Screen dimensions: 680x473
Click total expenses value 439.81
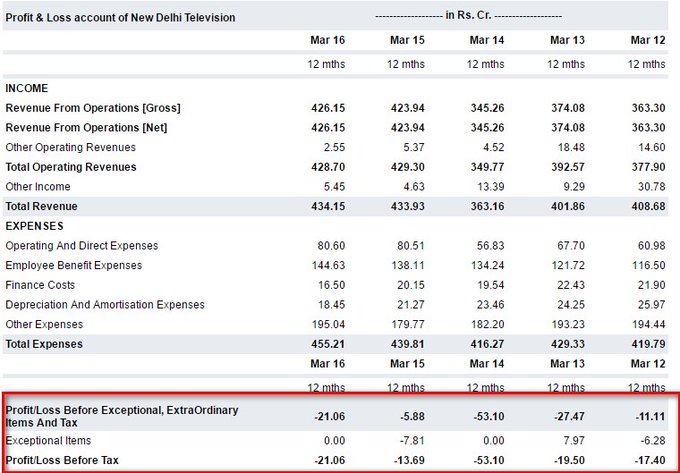tap(408, 344)
